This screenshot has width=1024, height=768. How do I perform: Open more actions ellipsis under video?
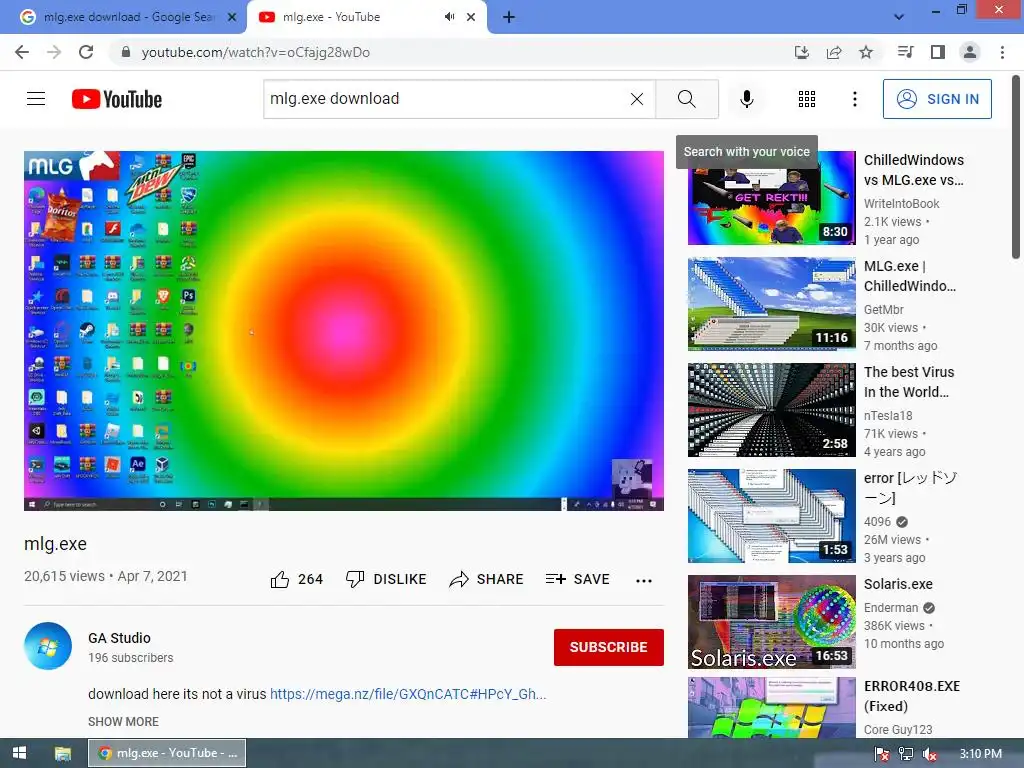tap(644, 580)
